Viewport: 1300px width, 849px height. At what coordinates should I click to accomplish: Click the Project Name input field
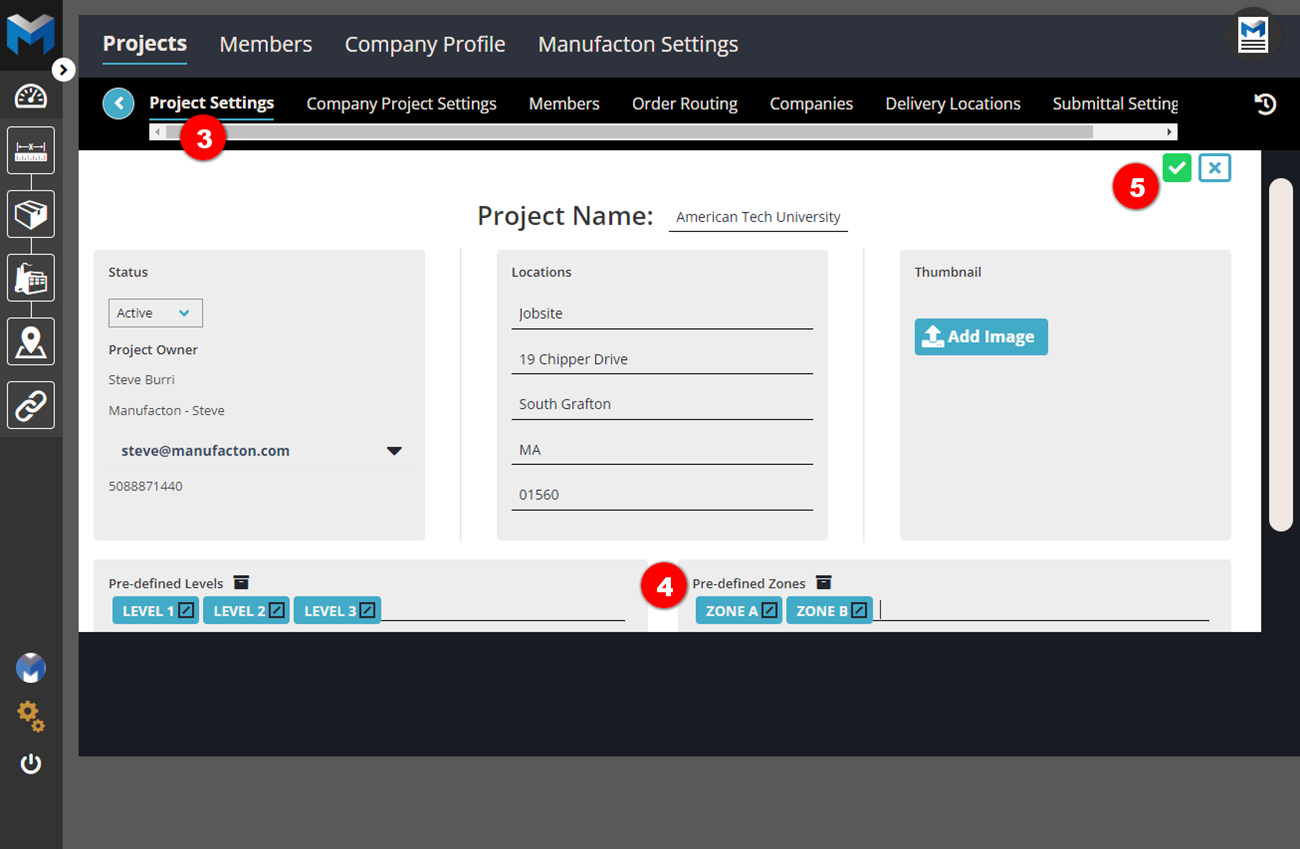(x=757, y=217)
